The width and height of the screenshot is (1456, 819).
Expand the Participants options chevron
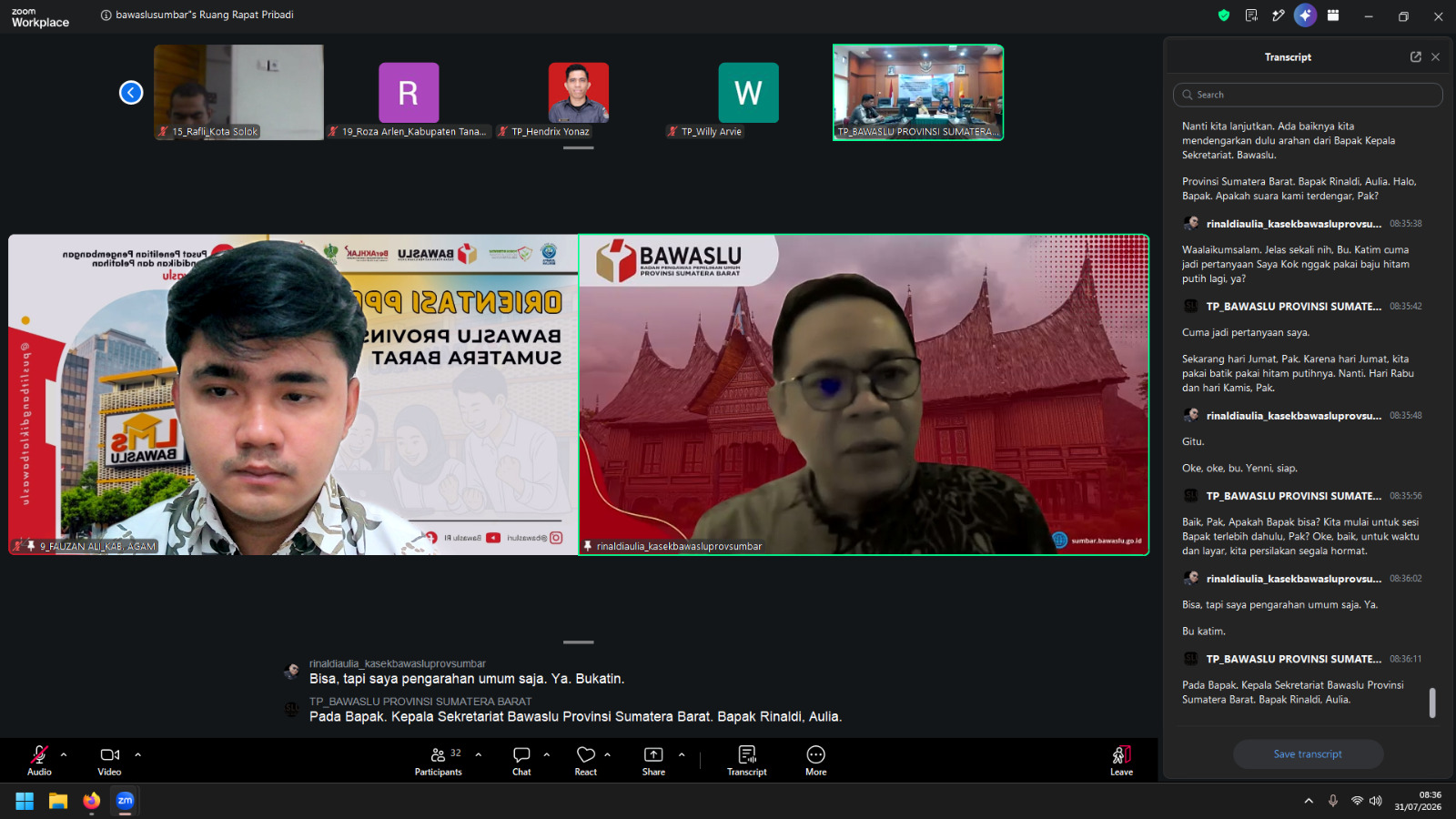click(479, 754)
